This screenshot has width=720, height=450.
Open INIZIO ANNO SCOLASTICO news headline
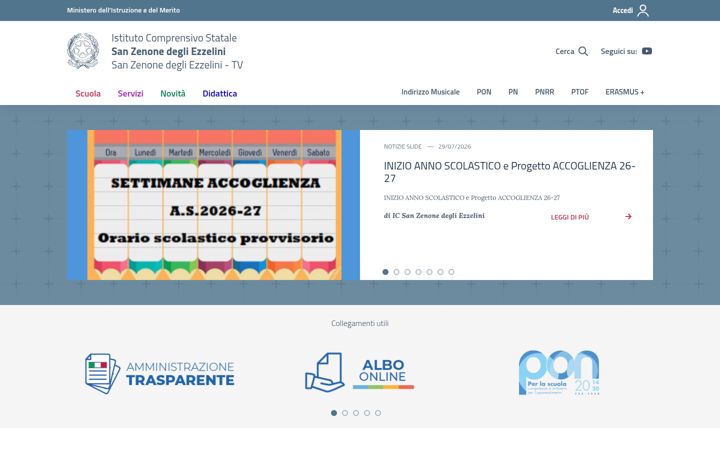[509, 172]
